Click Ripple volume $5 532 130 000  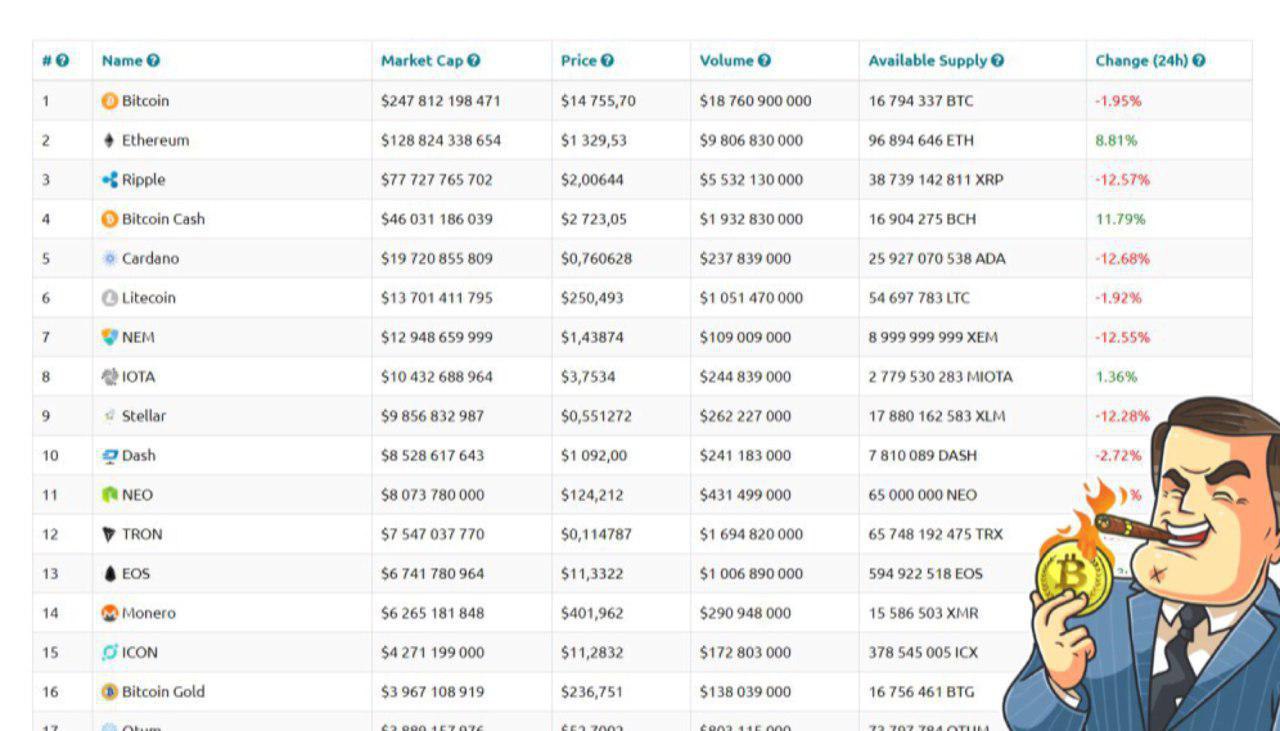(751, 180)
